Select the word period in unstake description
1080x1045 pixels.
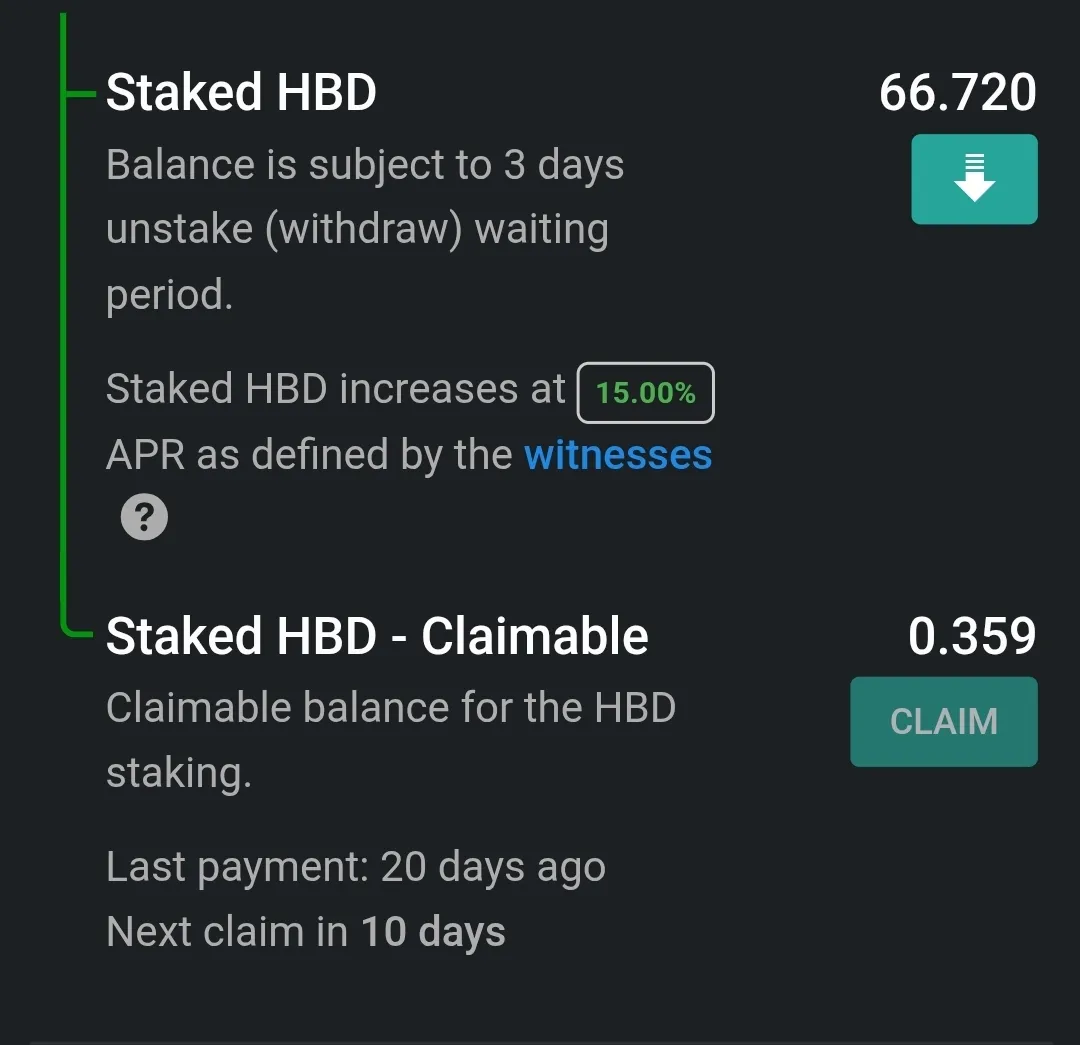(169, 296)
